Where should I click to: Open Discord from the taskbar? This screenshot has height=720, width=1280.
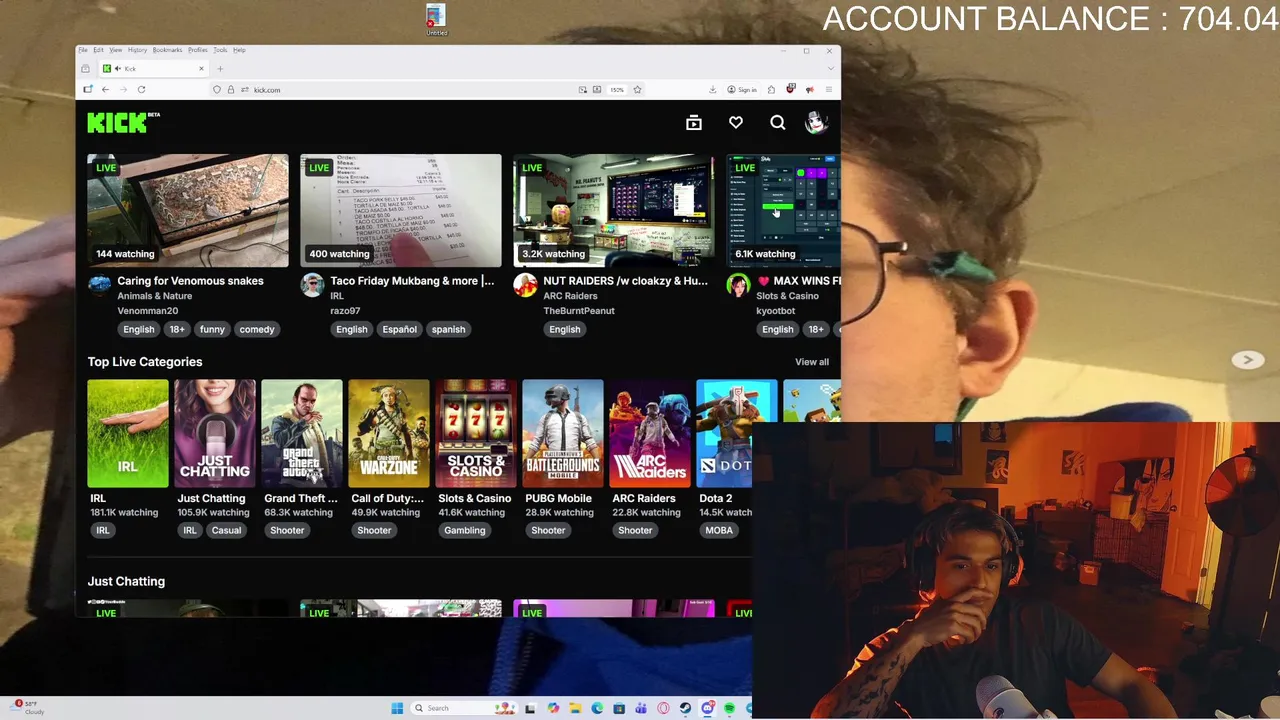pyautogui.click(x=707, y=708)
